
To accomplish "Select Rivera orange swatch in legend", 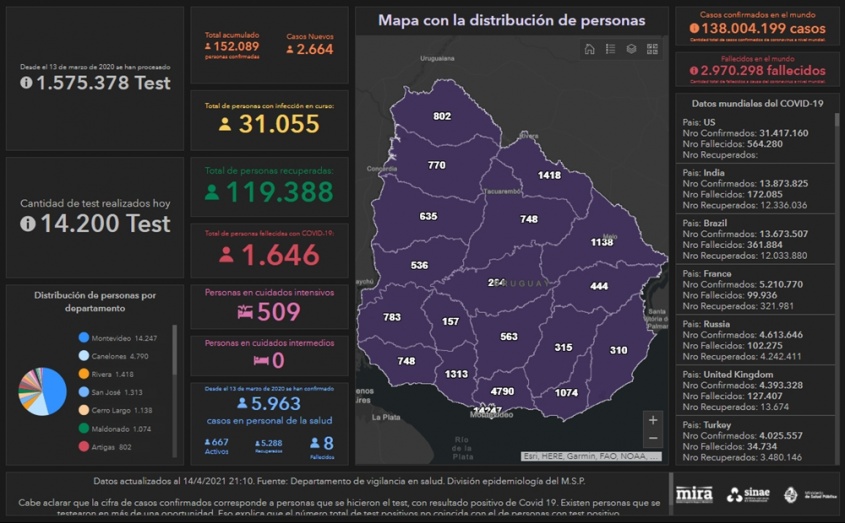I will (84, 374).
